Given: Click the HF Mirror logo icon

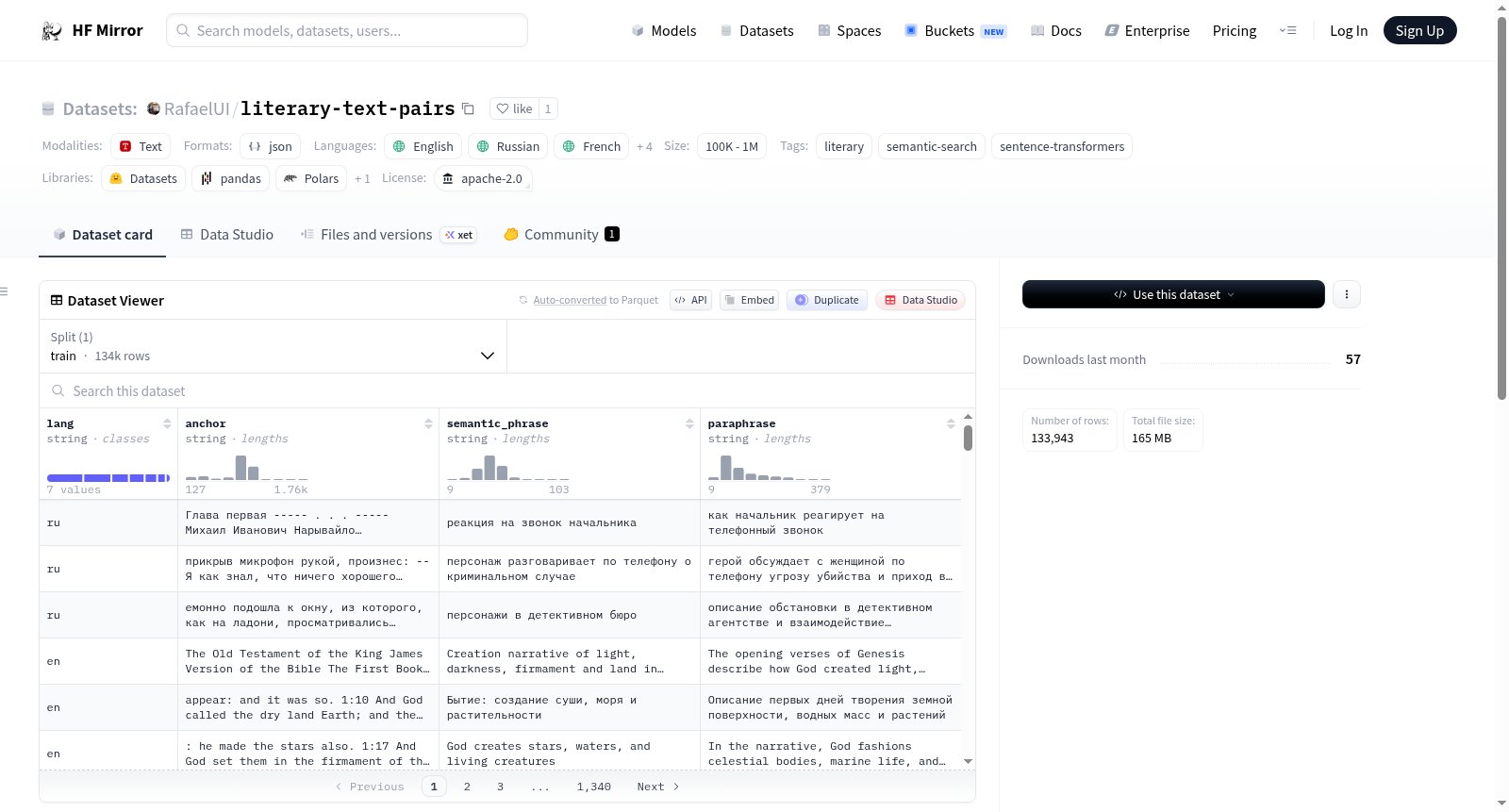Looking at the screenshot, I should 52,31.
